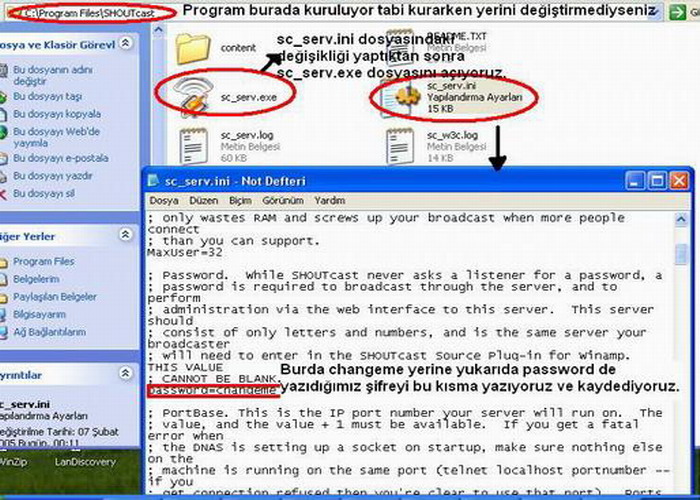Go to Program Files in Diğer Yerler
This screenshot has width=700, height=500.
43,261
